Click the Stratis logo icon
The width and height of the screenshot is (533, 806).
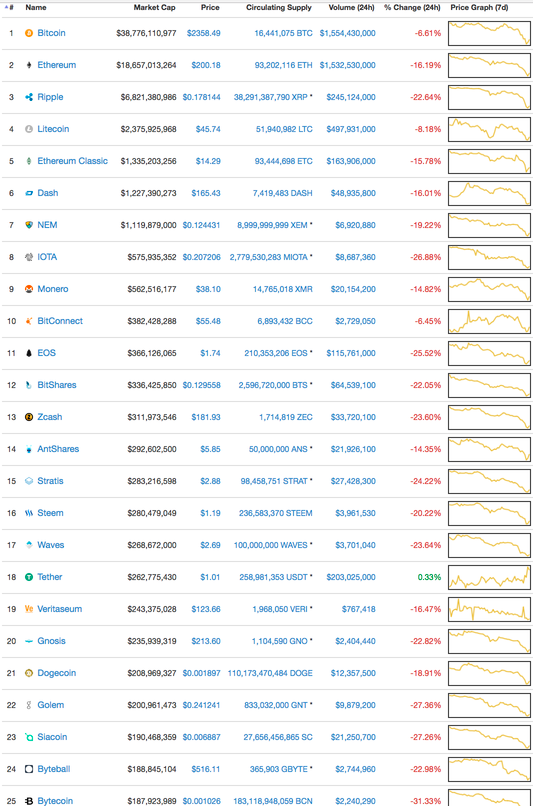29,481
